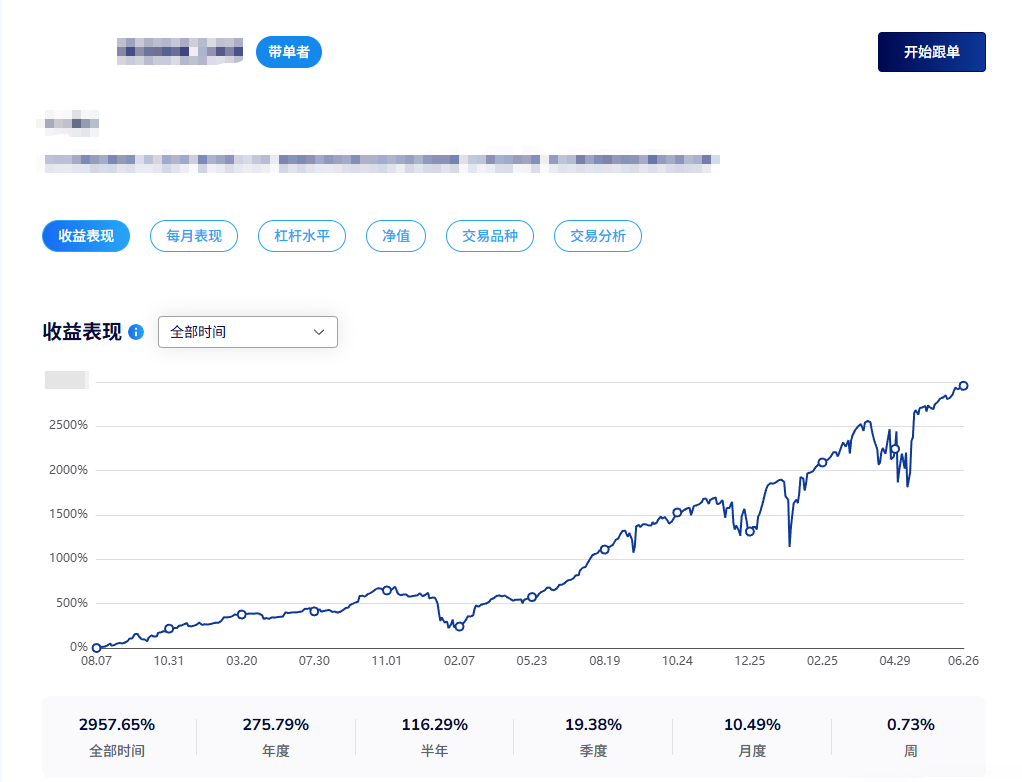Click the 2957.65% all-time return value

117,725
